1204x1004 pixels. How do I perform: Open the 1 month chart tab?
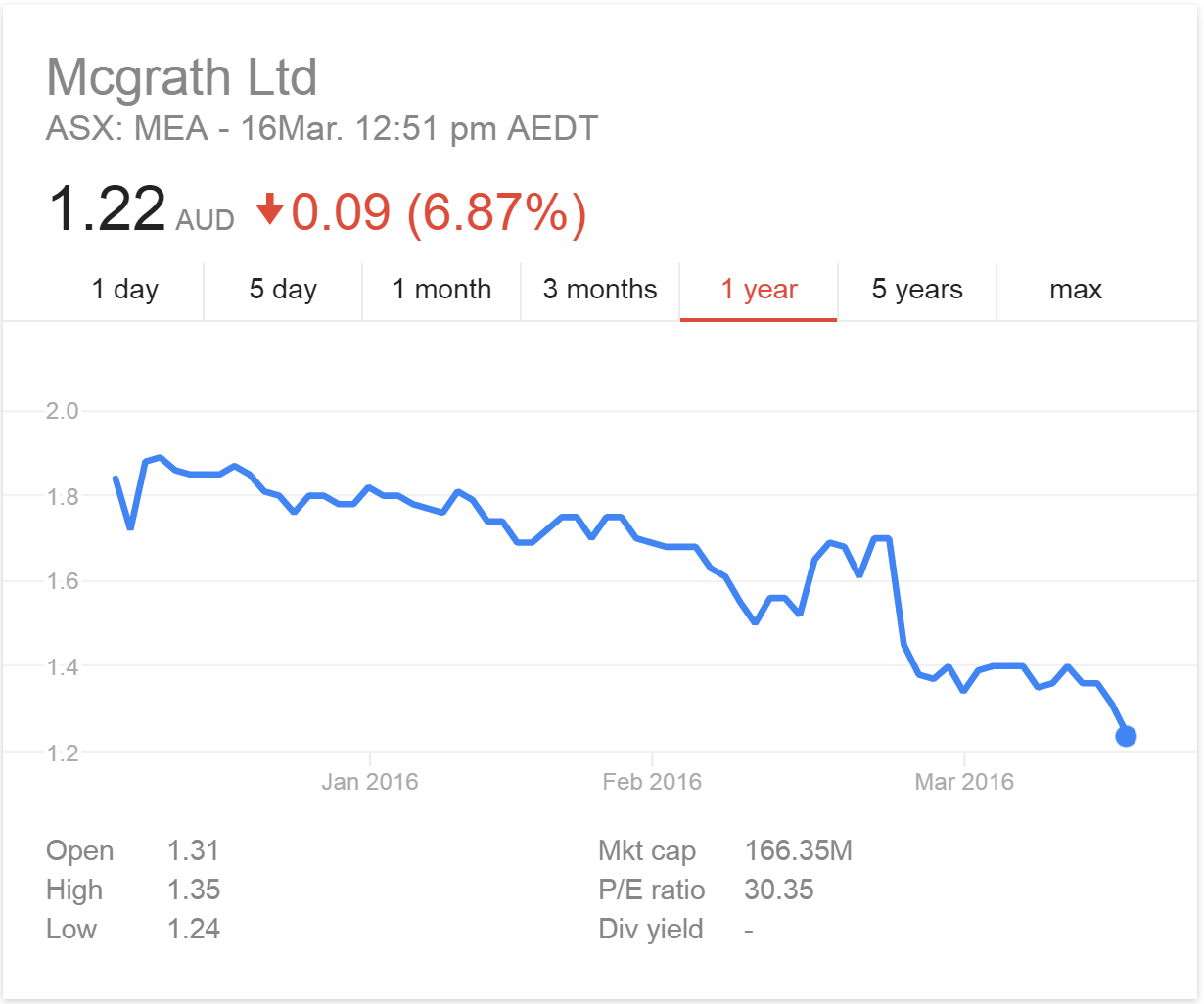click(x=441, y=290)
